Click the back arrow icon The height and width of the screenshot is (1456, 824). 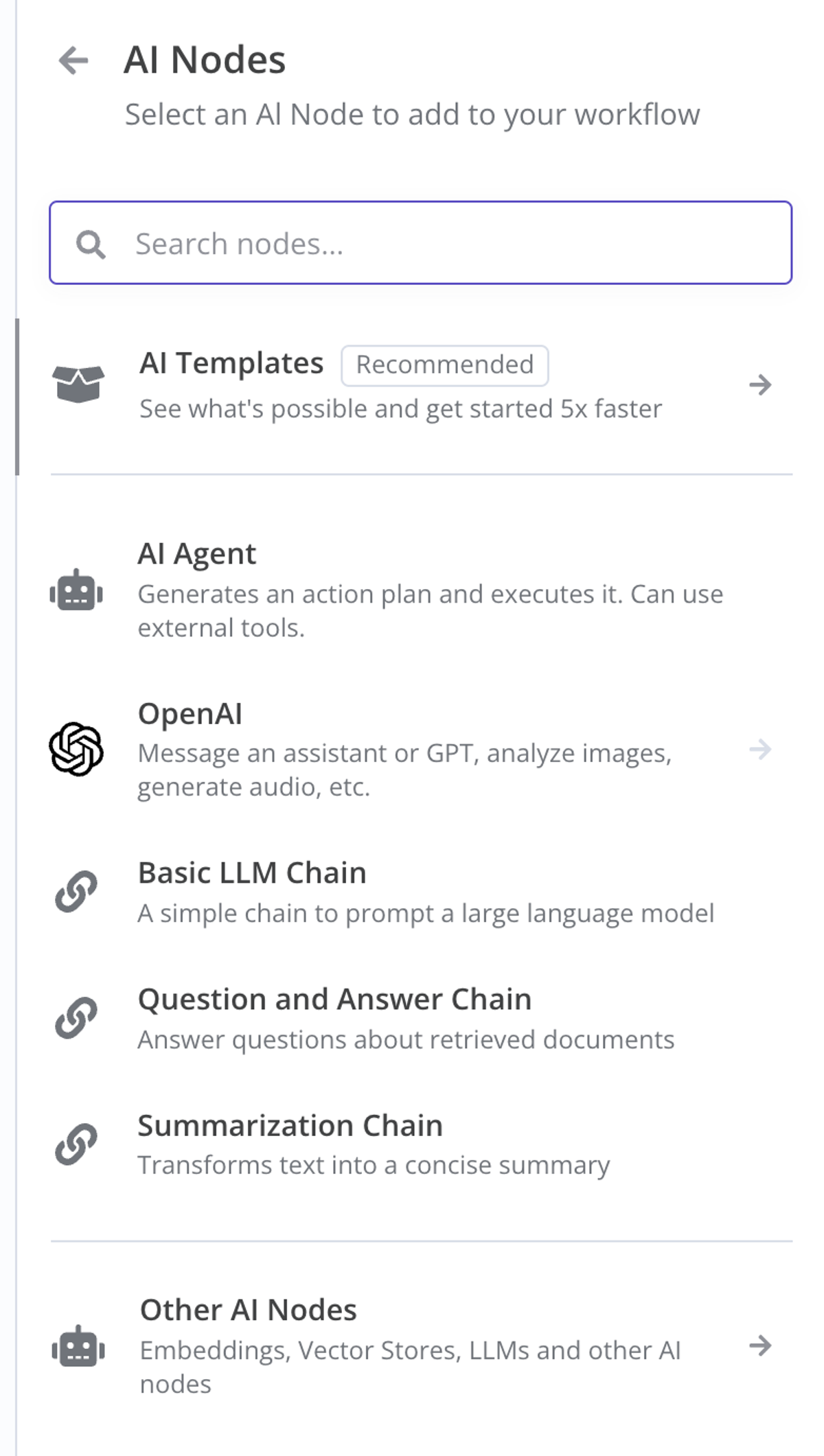[74, 60]
